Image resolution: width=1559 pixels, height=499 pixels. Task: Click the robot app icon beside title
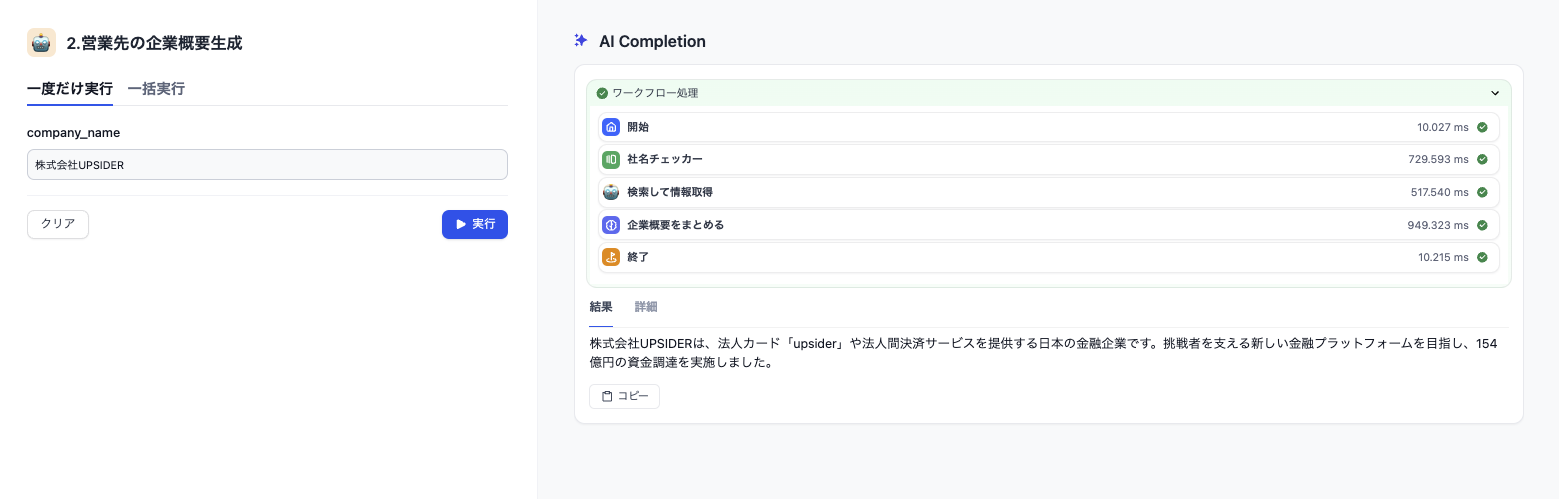(x=41, y=43)
